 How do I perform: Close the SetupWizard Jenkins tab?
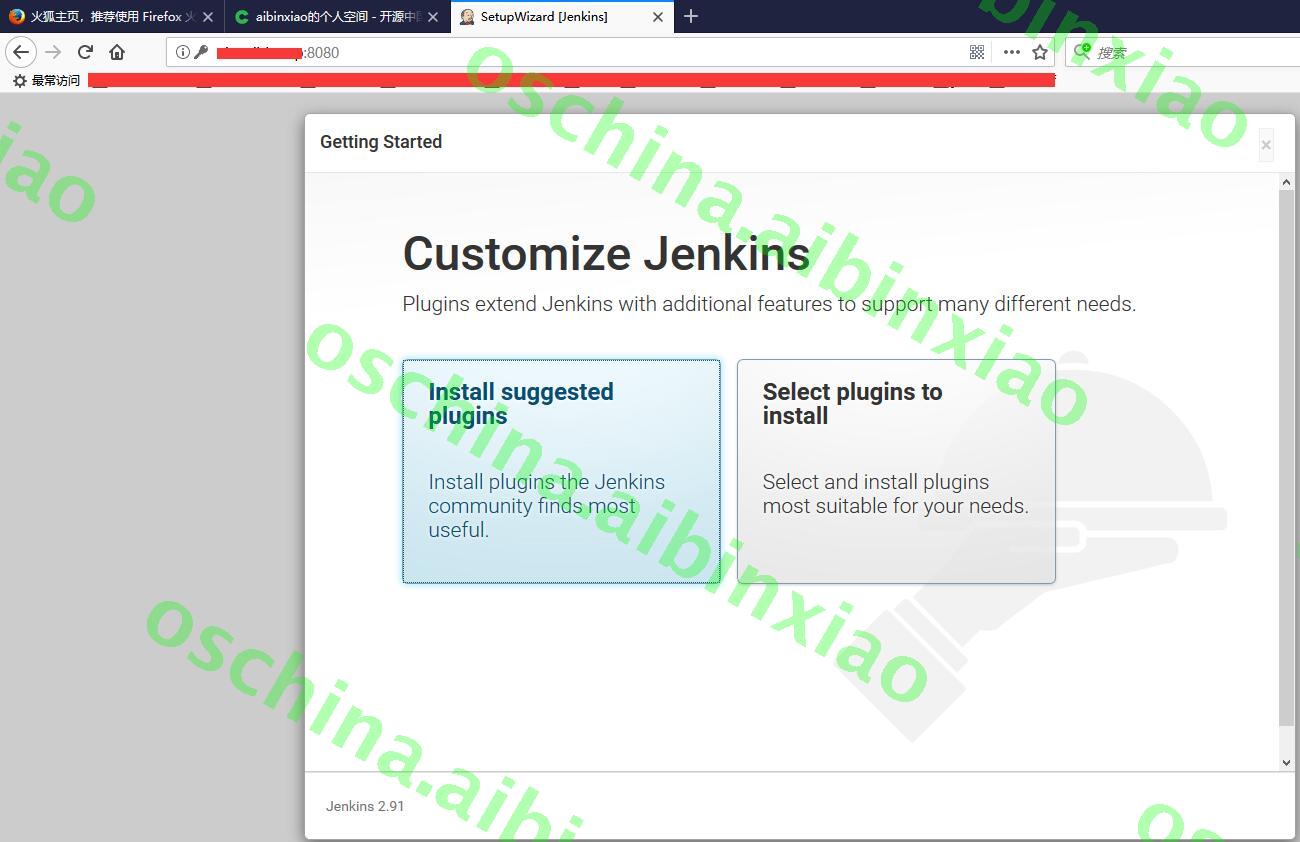pyautogui.click(x=658, y=17)
